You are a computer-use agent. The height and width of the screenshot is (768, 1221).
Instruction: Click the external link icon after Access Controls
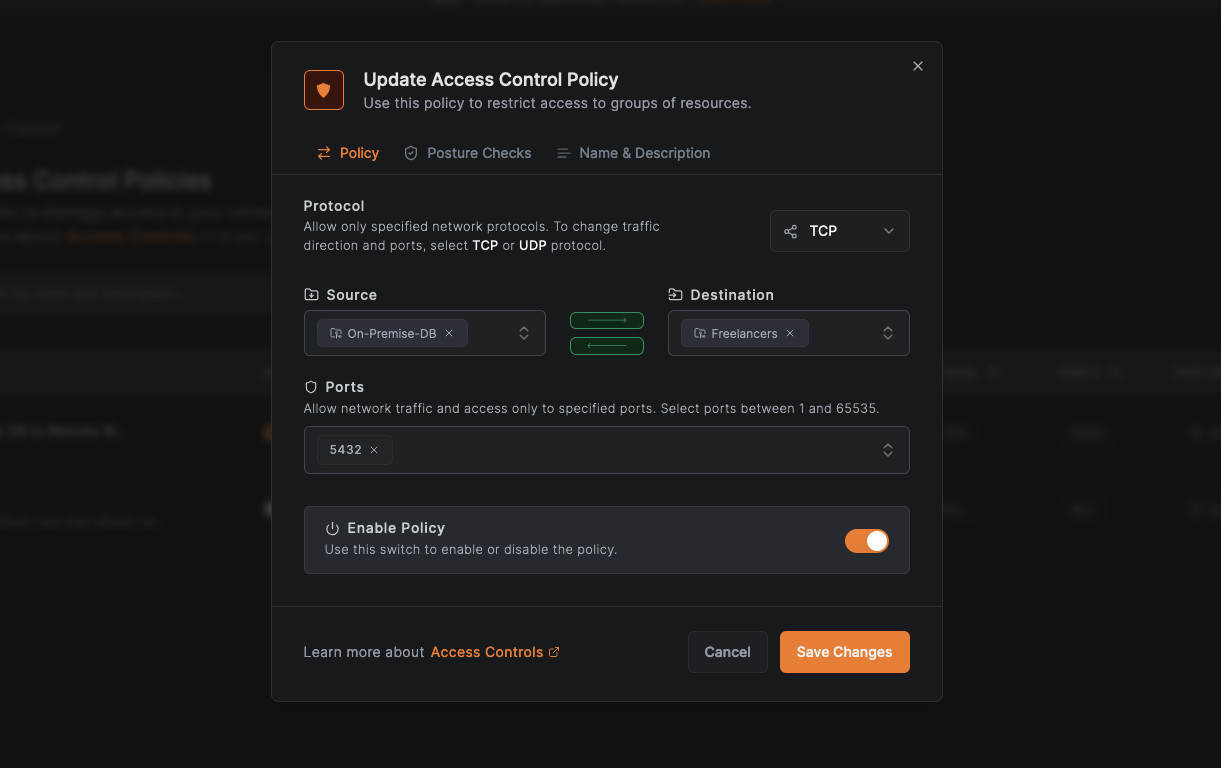click(x=554, y=651)
